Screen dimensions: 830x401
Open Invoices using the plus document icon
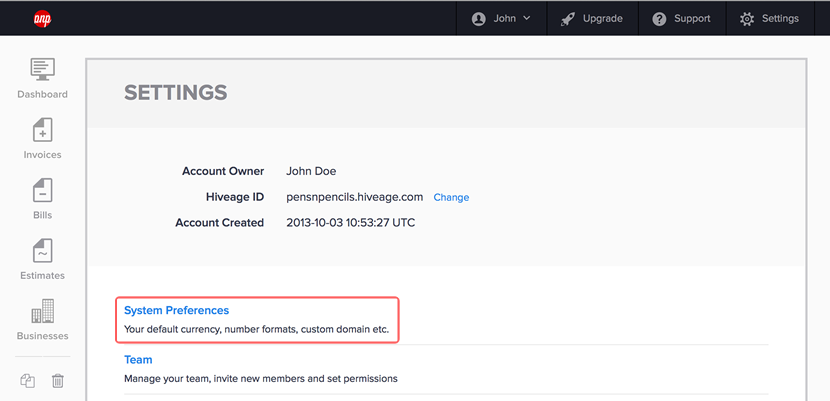click(x=42, y=130)
